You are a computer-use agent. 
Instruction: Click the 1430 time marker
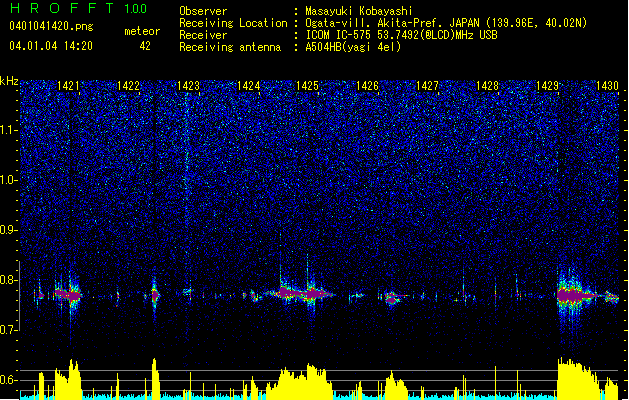coord(607,86)
